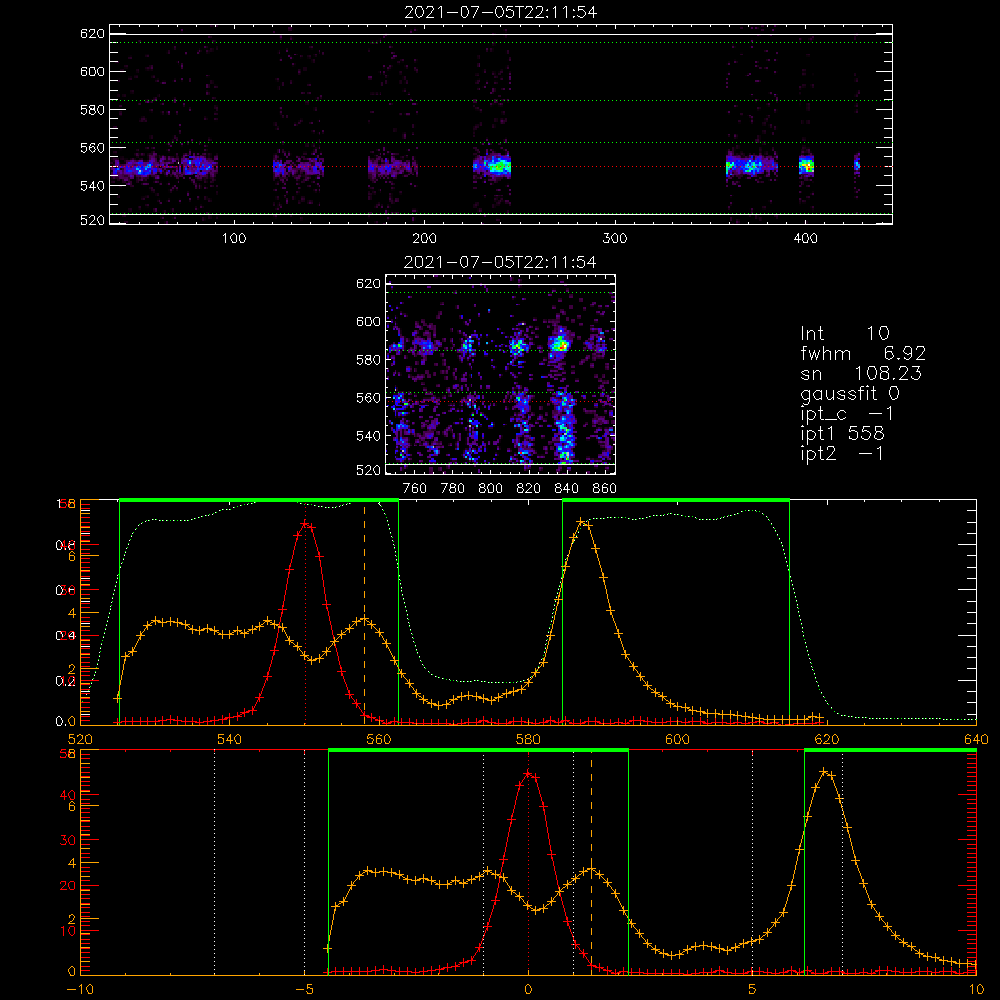Select the 'ipt1 558' readout
The image size is (1000, 1000).
842,434
